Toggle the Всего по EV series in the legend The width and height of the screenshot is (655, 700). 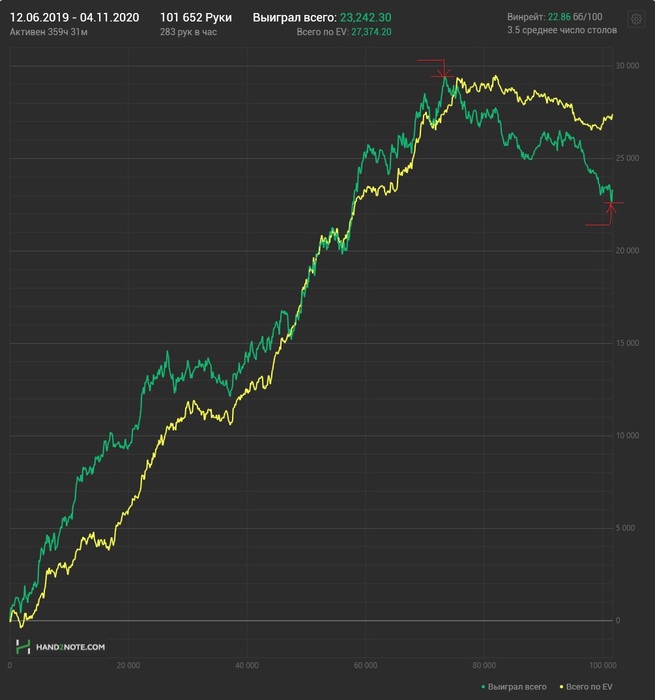(x=586, y=687)
